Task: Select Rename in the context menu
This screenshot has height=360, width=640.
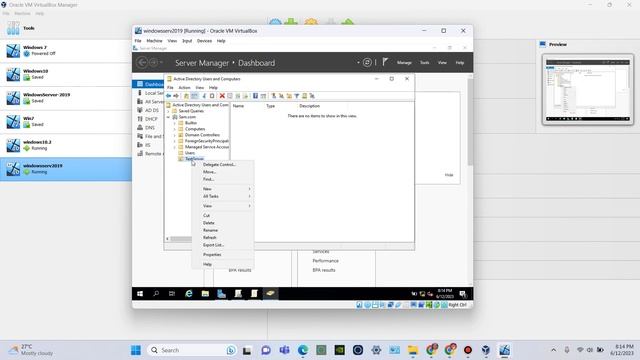Action: [x=223, y=230]
